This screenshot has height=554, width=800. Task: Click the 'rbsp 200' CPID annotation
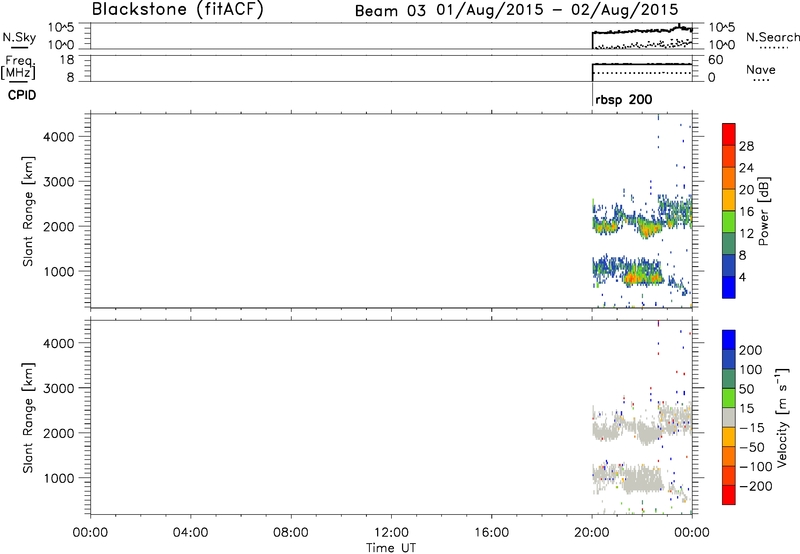click(x=623, y=99)
